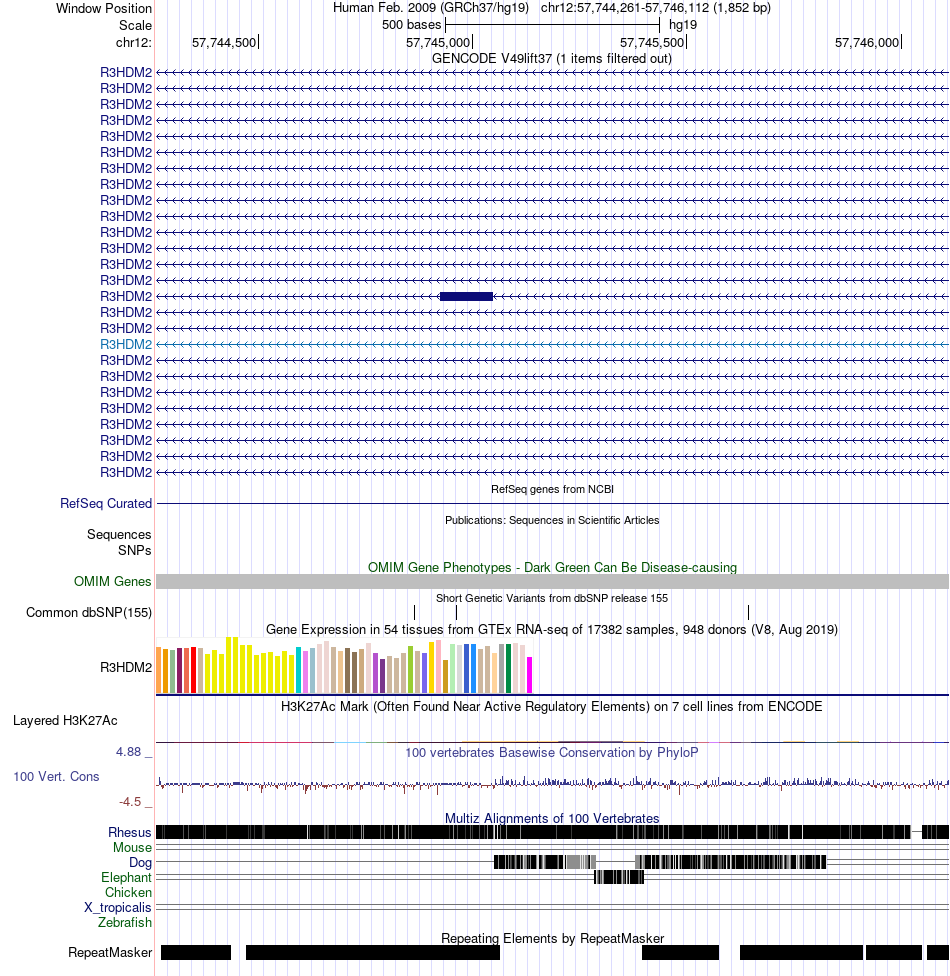Click the Sequences subtrack label

tap(119, 535)
